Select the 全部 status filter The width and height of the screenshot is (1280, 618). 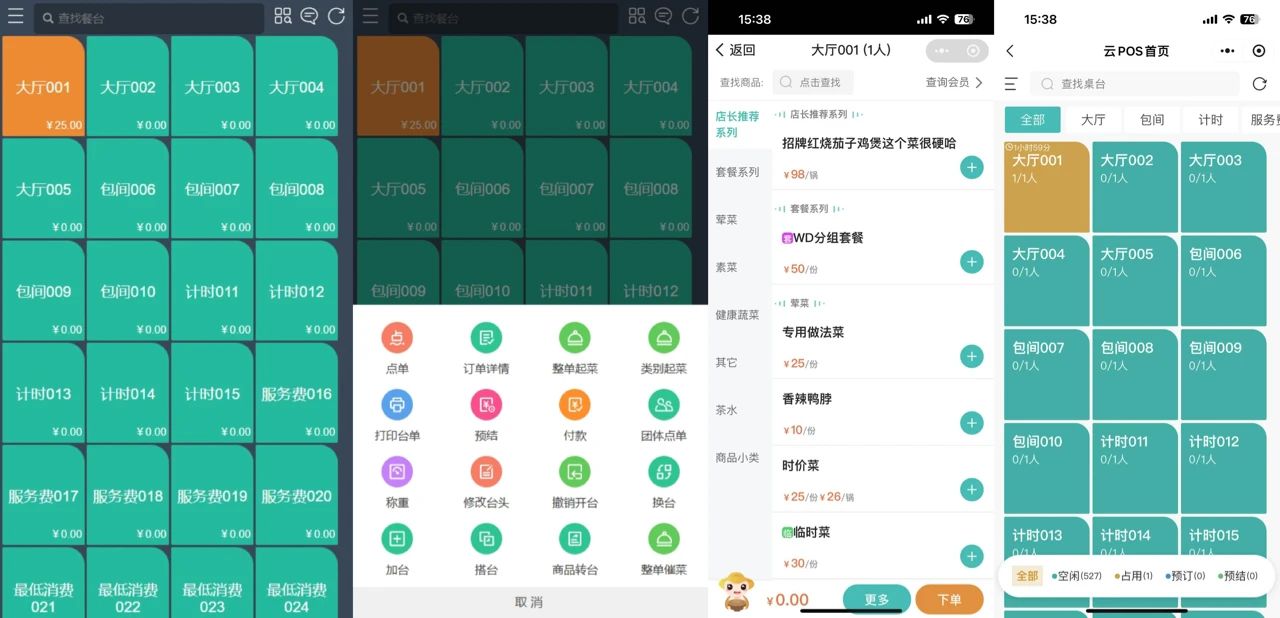pos(1027,576)
